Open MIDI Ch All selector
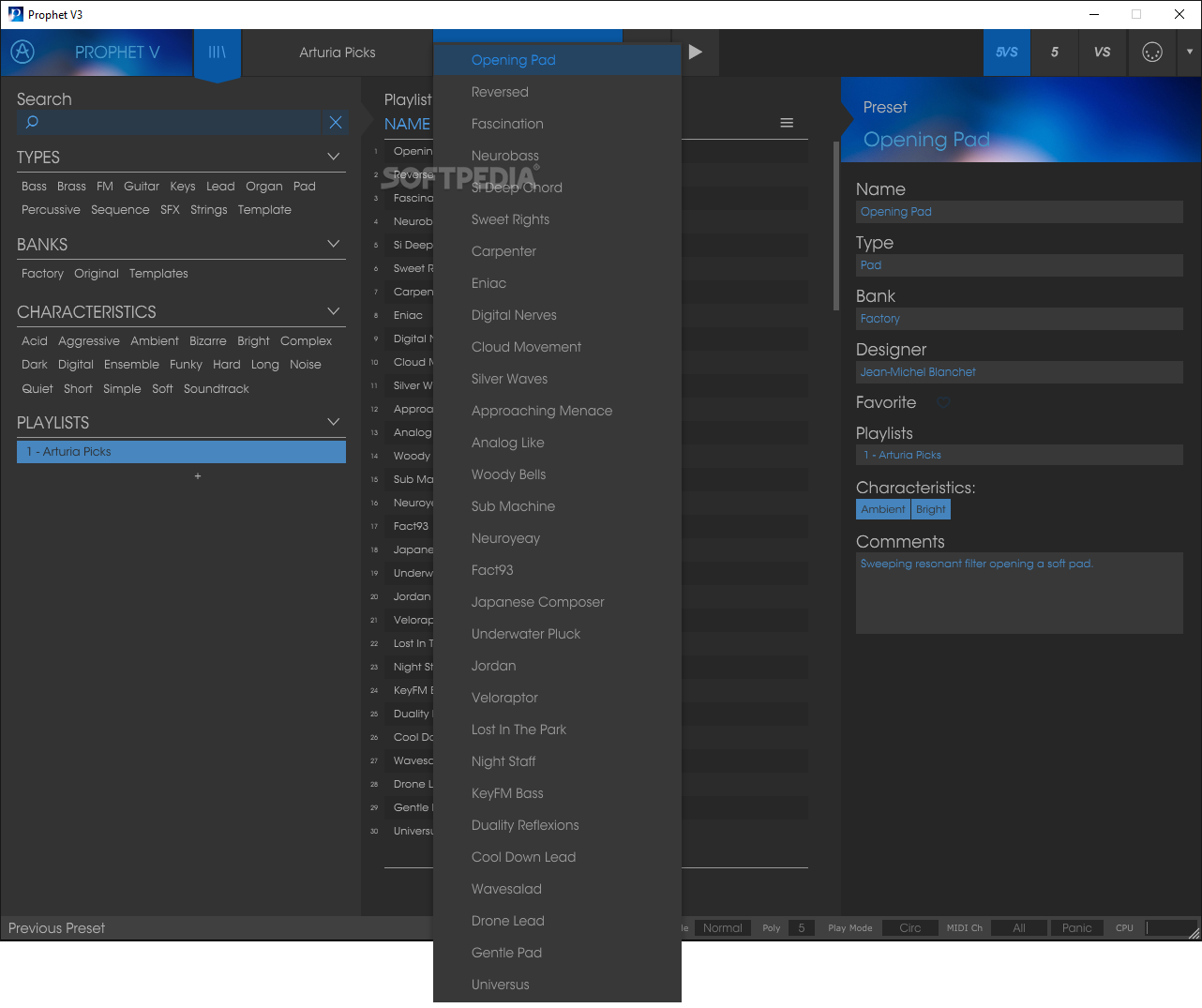This screenshot has height=1008, width=1202. [1019, 928]
